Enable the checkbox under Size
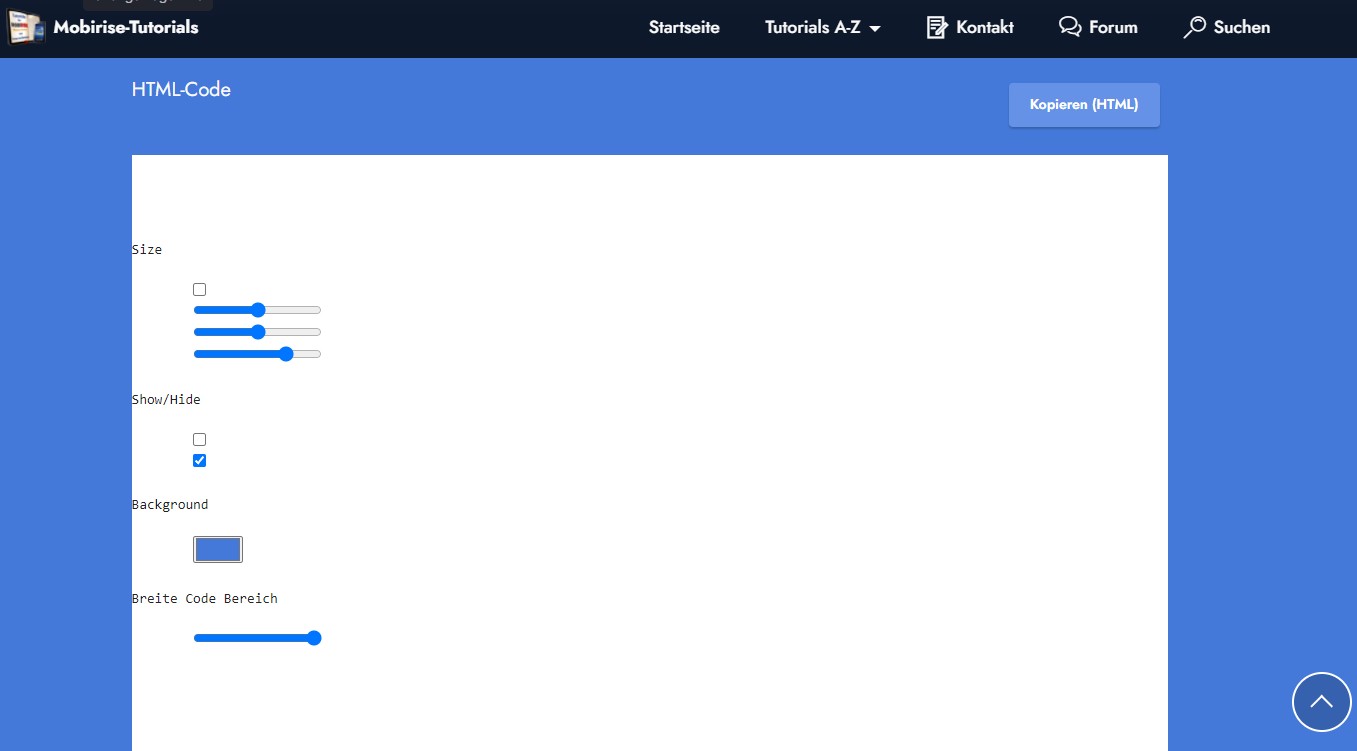 coord(200,290)
